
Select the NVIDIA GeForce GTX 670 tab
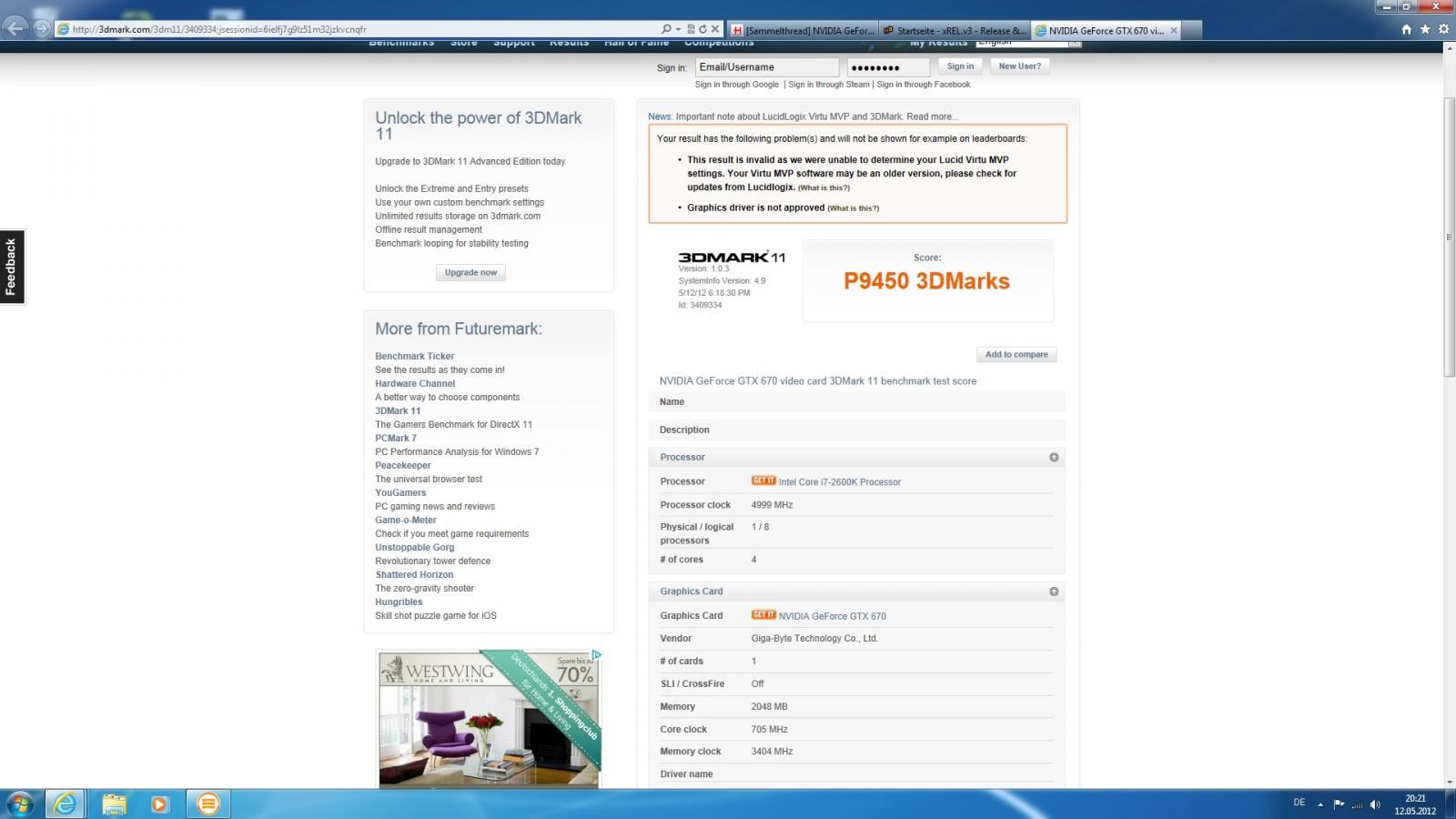point(1107,30)
